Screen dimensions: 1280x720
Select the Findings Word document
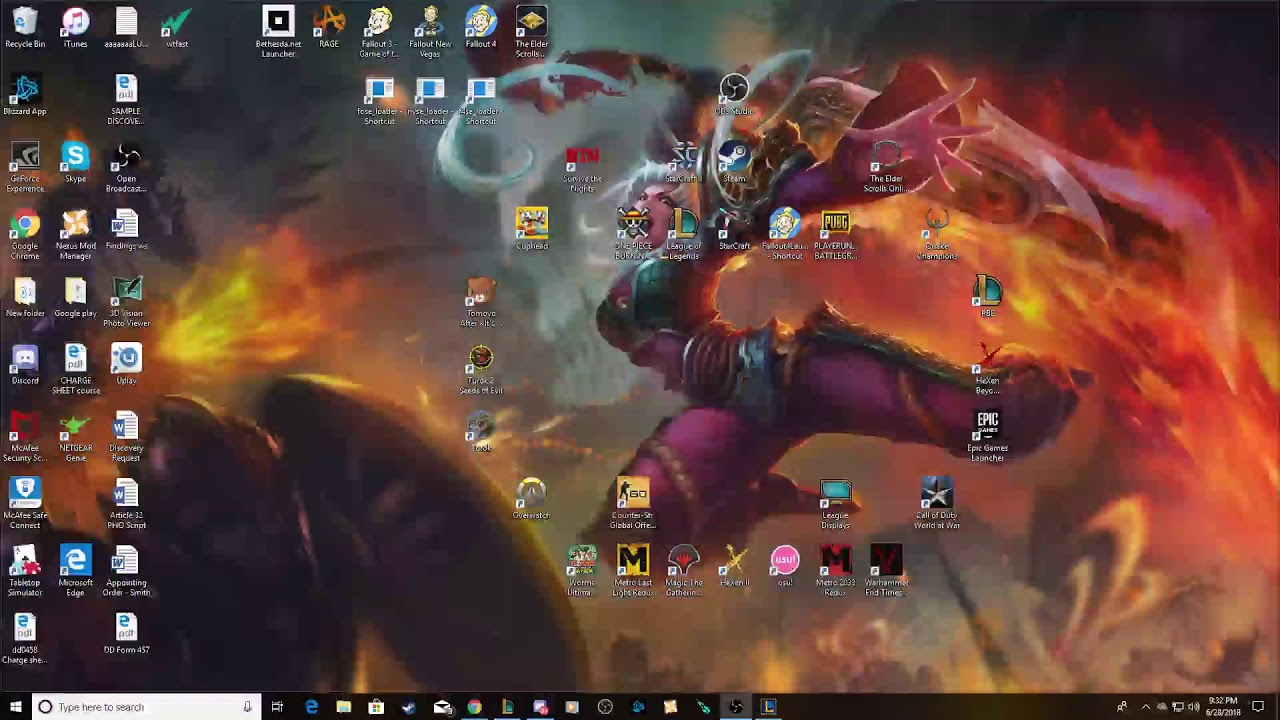pyautogui.click(x=126, y=230)
